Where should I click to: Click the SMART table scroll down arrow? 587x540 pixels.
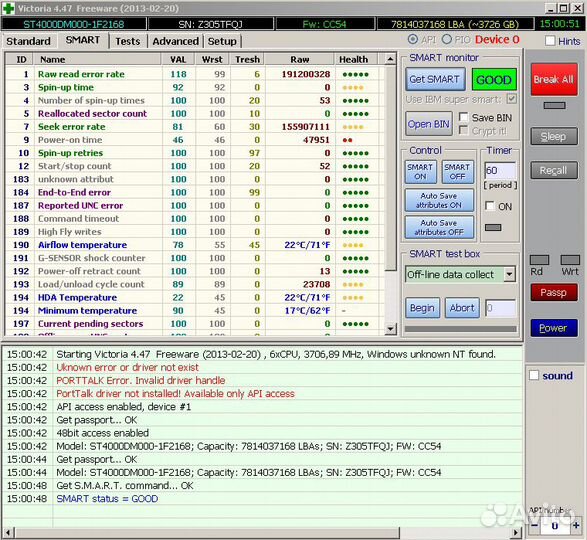coord(390,329)
